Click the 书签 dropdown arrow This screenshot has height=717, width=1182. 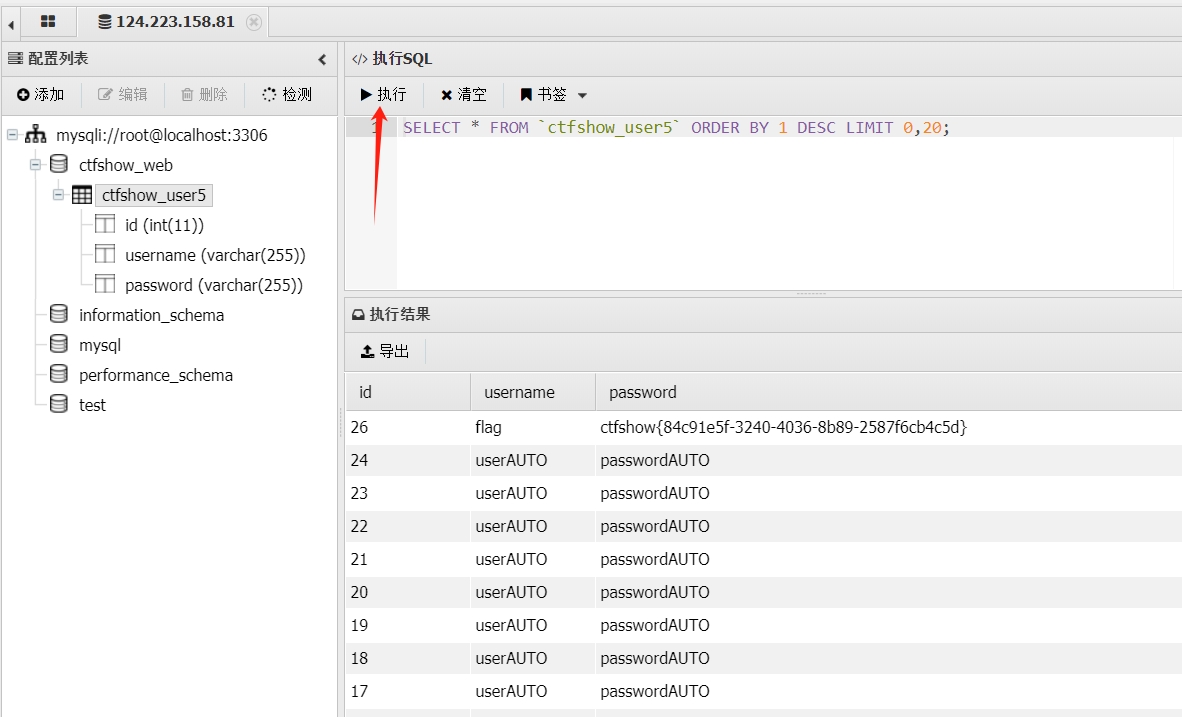(582, 95)
